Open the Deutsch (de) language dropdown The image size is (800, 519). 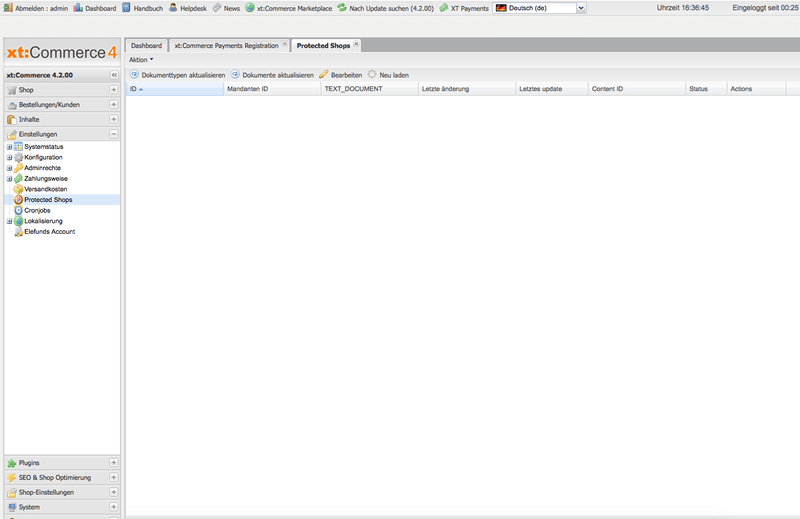coord(581,8)
